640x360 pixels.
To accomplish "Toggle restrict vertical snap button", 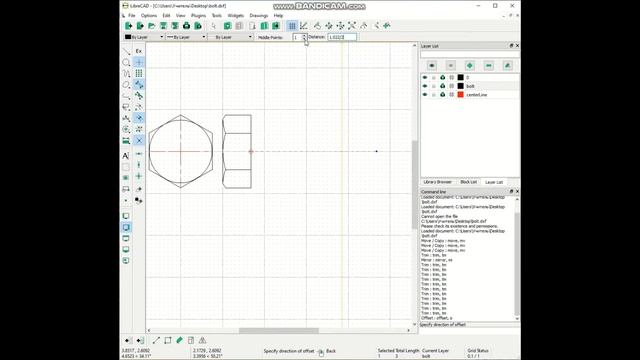I will 139,165.
